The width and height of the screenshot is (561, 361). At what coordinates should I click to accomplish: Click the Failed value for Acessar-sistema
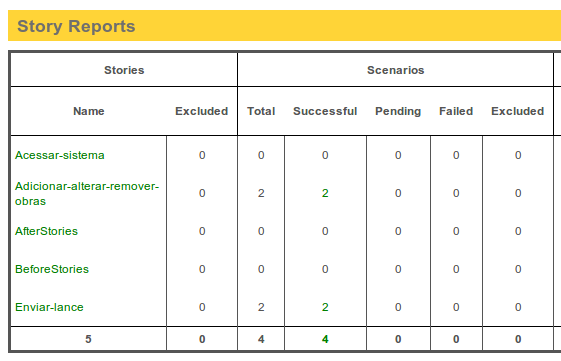[456, 155]
